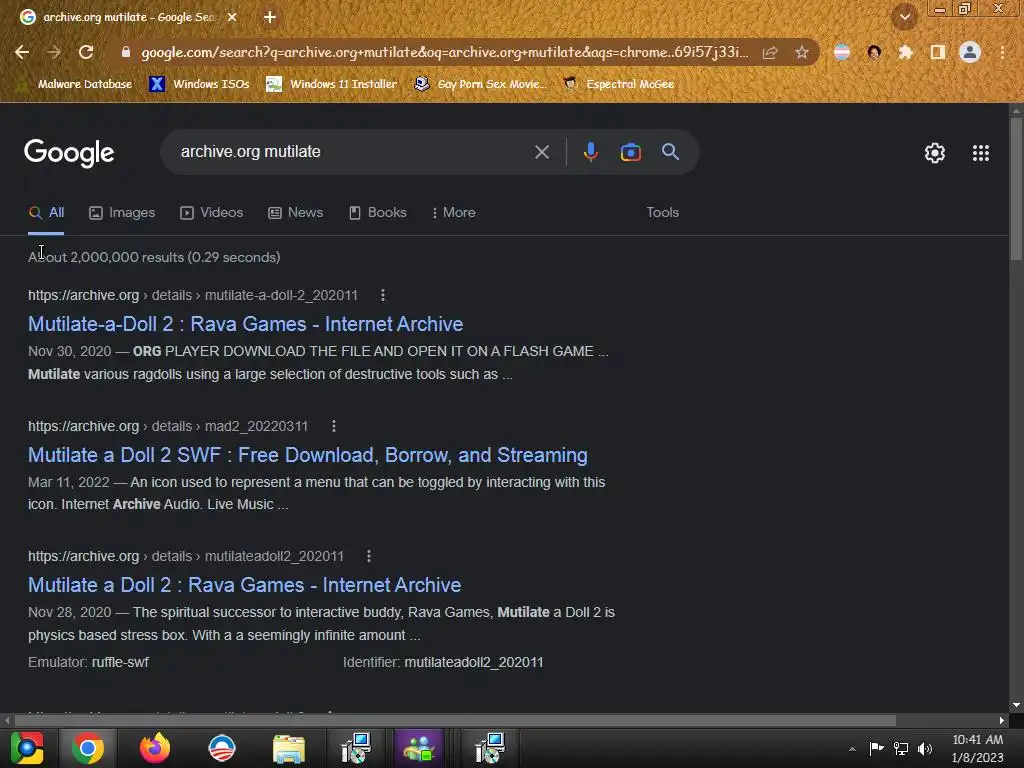Open the Google apps grid
The height and width of the screenshot is (768, 1024).
click(980, 153)
